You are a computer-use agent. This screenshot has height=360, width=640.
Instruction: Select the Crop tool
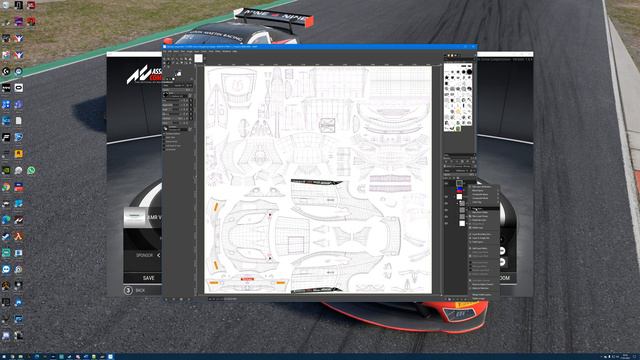tap(182, 59)
